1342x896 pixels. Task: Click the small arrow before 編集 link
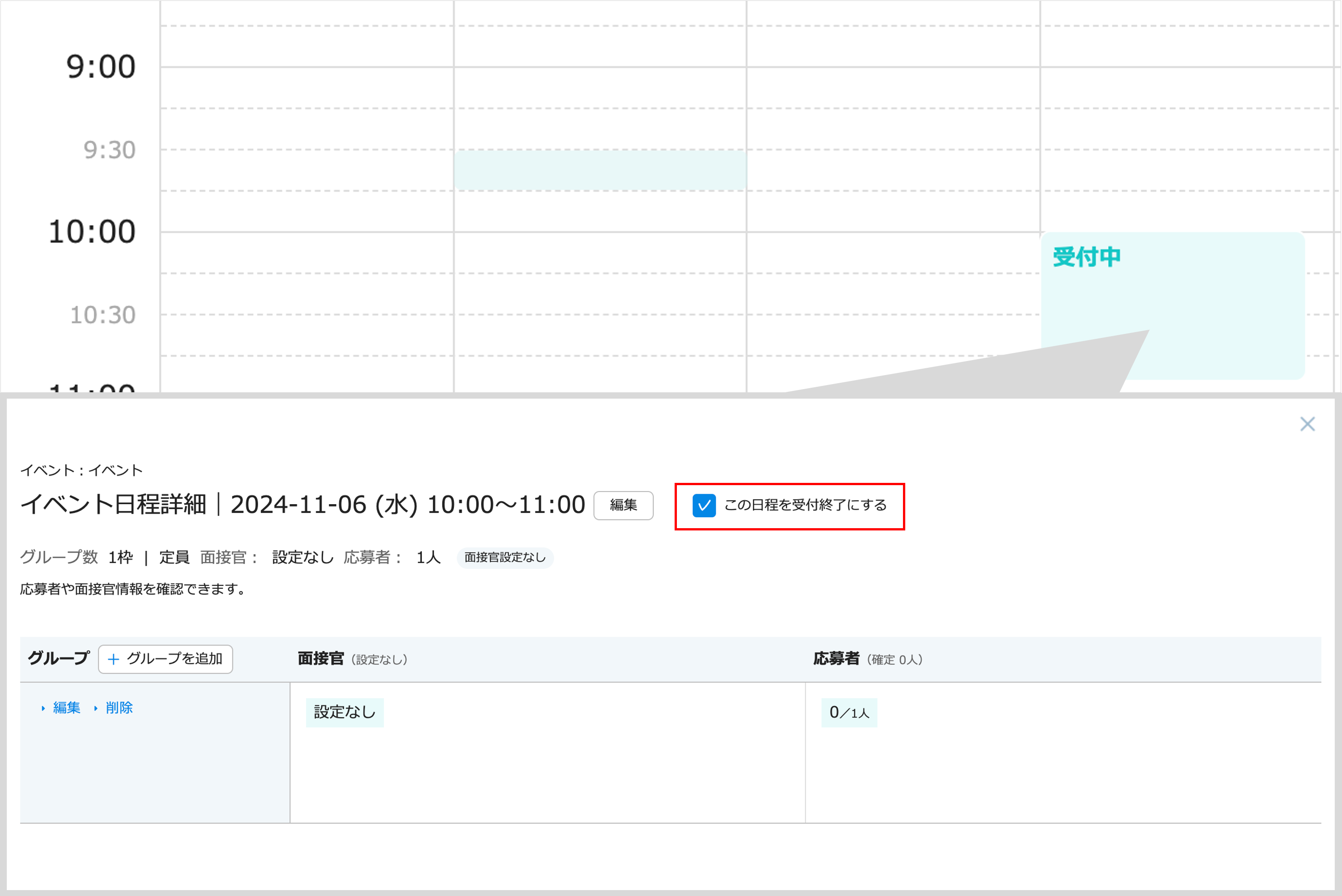coord(43,708)
